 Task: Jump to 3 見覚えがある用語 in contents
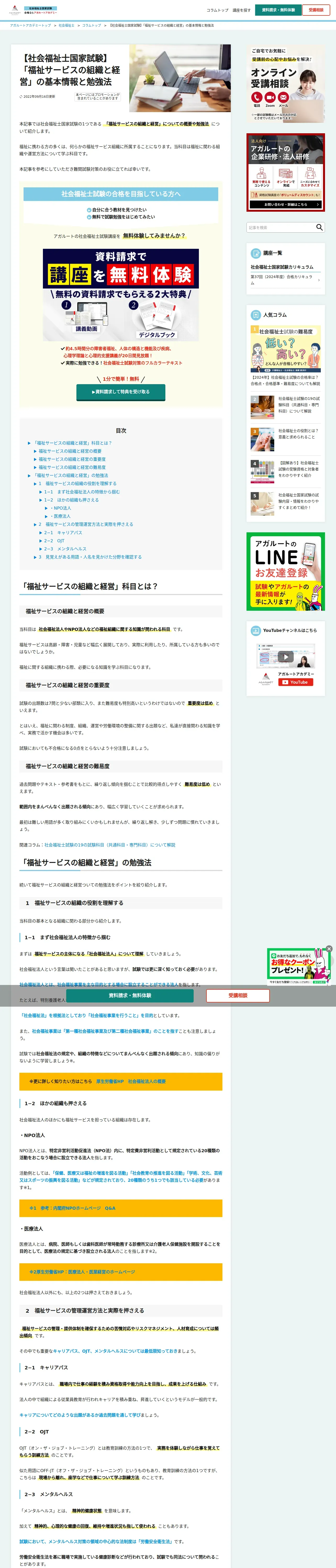click(90, 557)
